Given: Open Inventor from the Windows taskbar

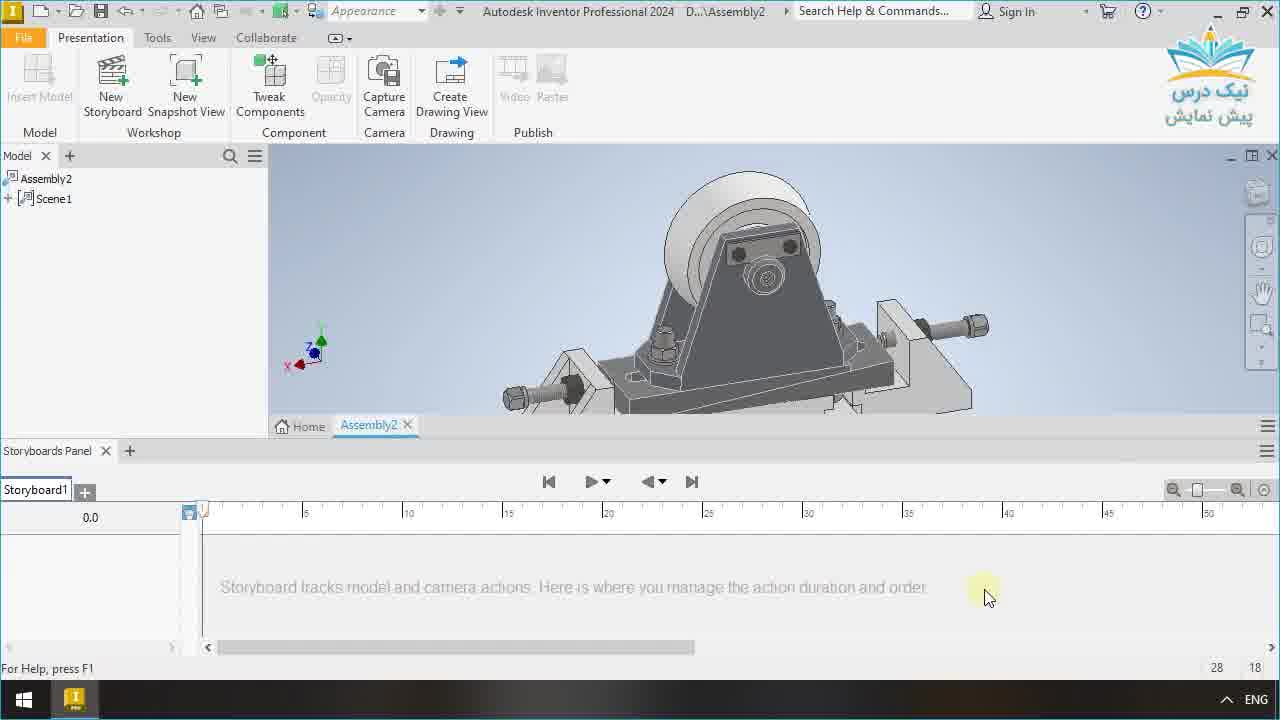Looking at the screenshot, I should tap(73, 699).
